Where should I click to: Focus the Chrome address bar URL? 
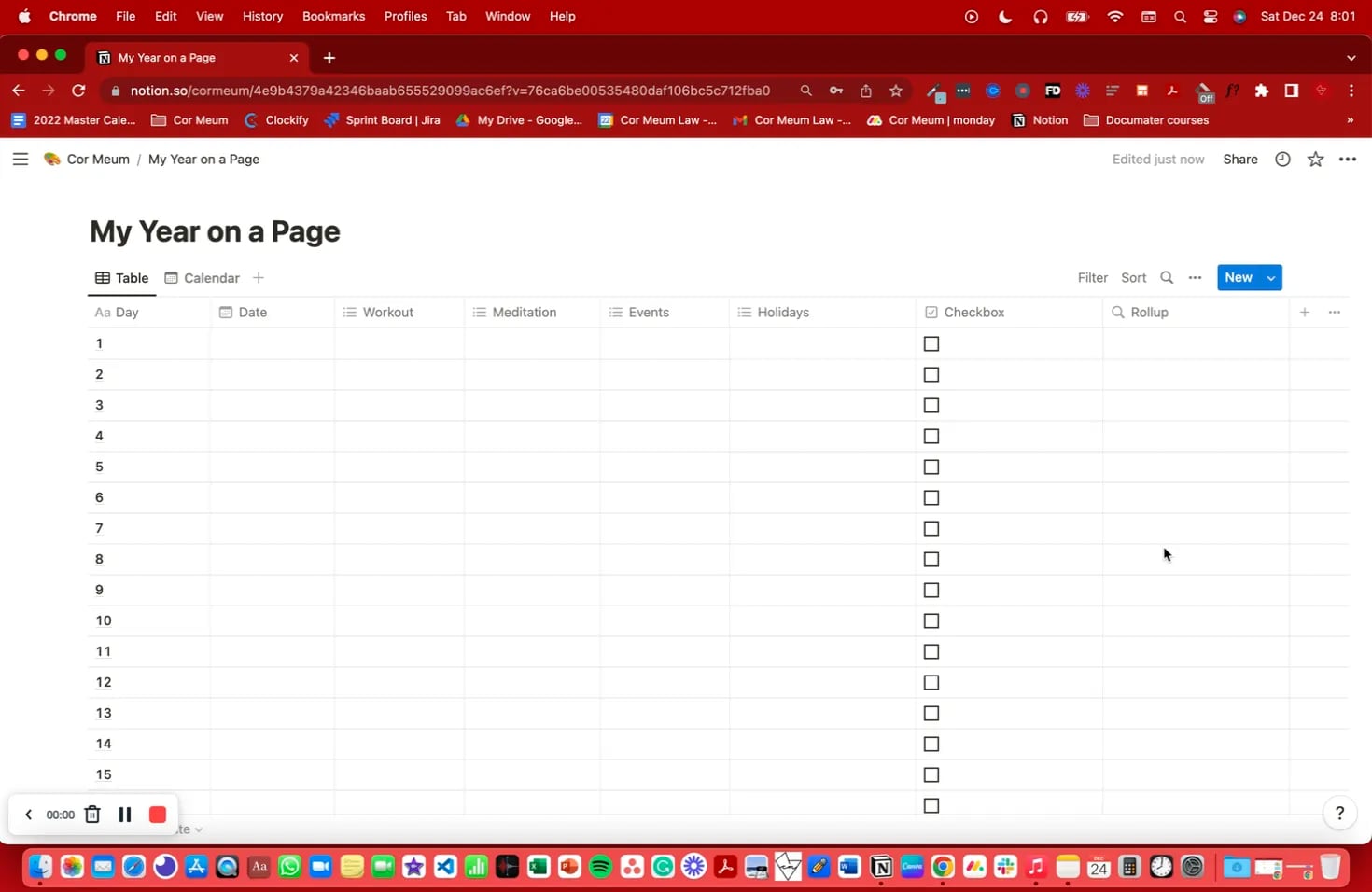450,91
